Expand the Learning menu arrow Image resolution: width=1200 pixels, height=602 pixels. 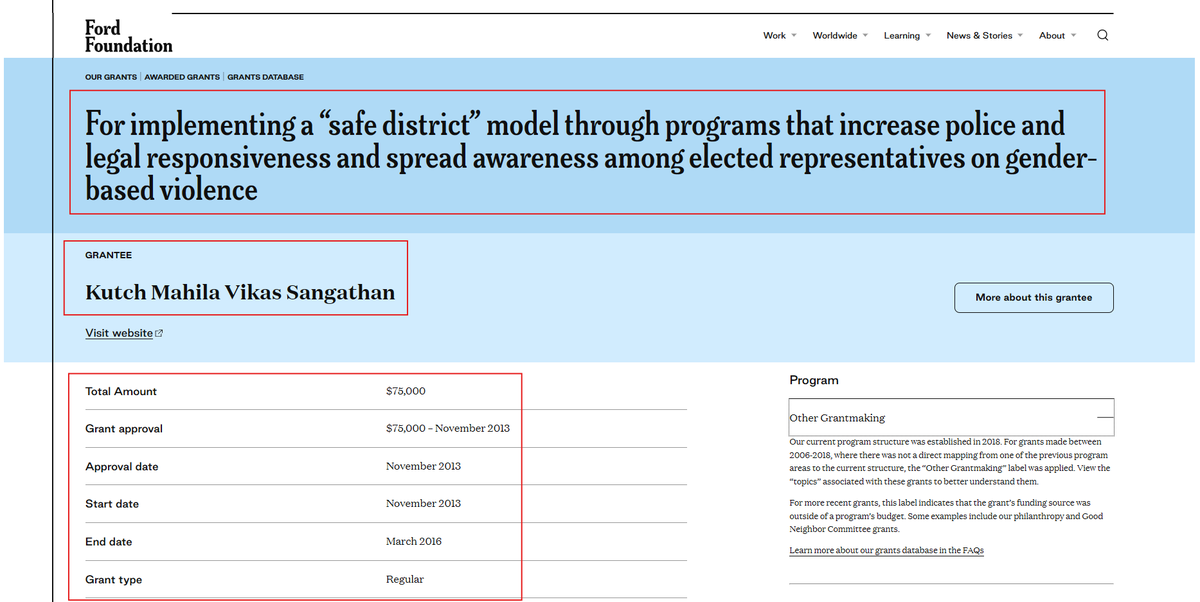(x=928, y=35)
